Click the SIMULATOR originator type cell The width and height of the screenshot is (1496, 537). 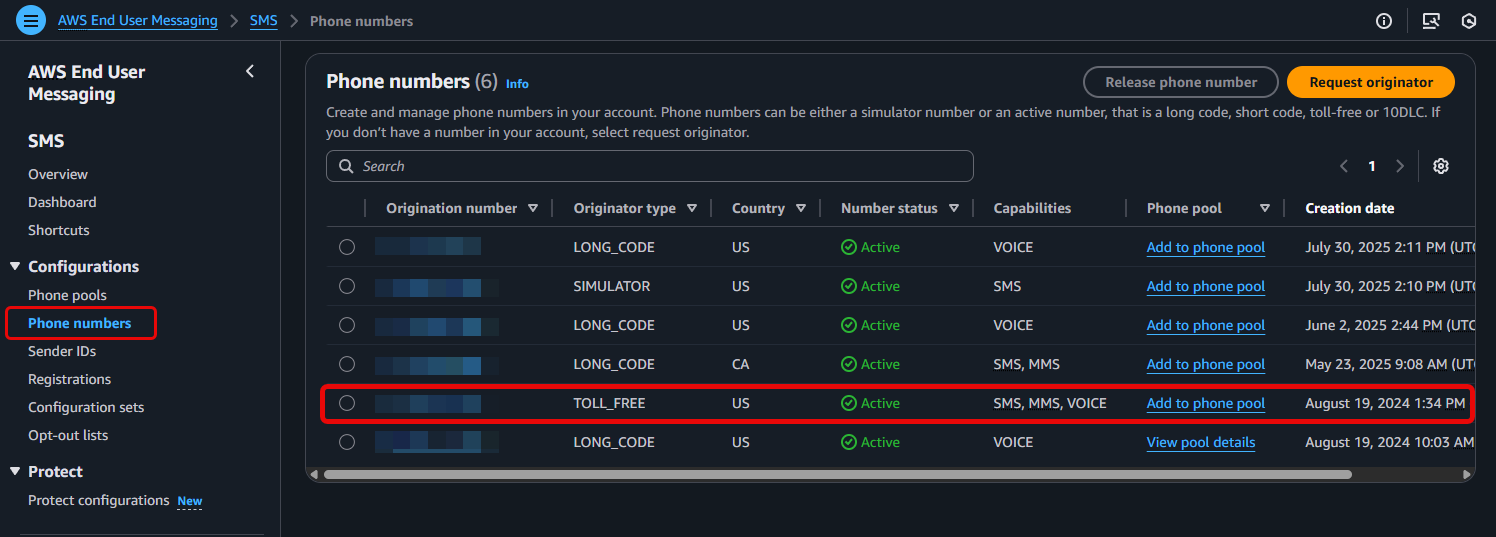(612, 286)
